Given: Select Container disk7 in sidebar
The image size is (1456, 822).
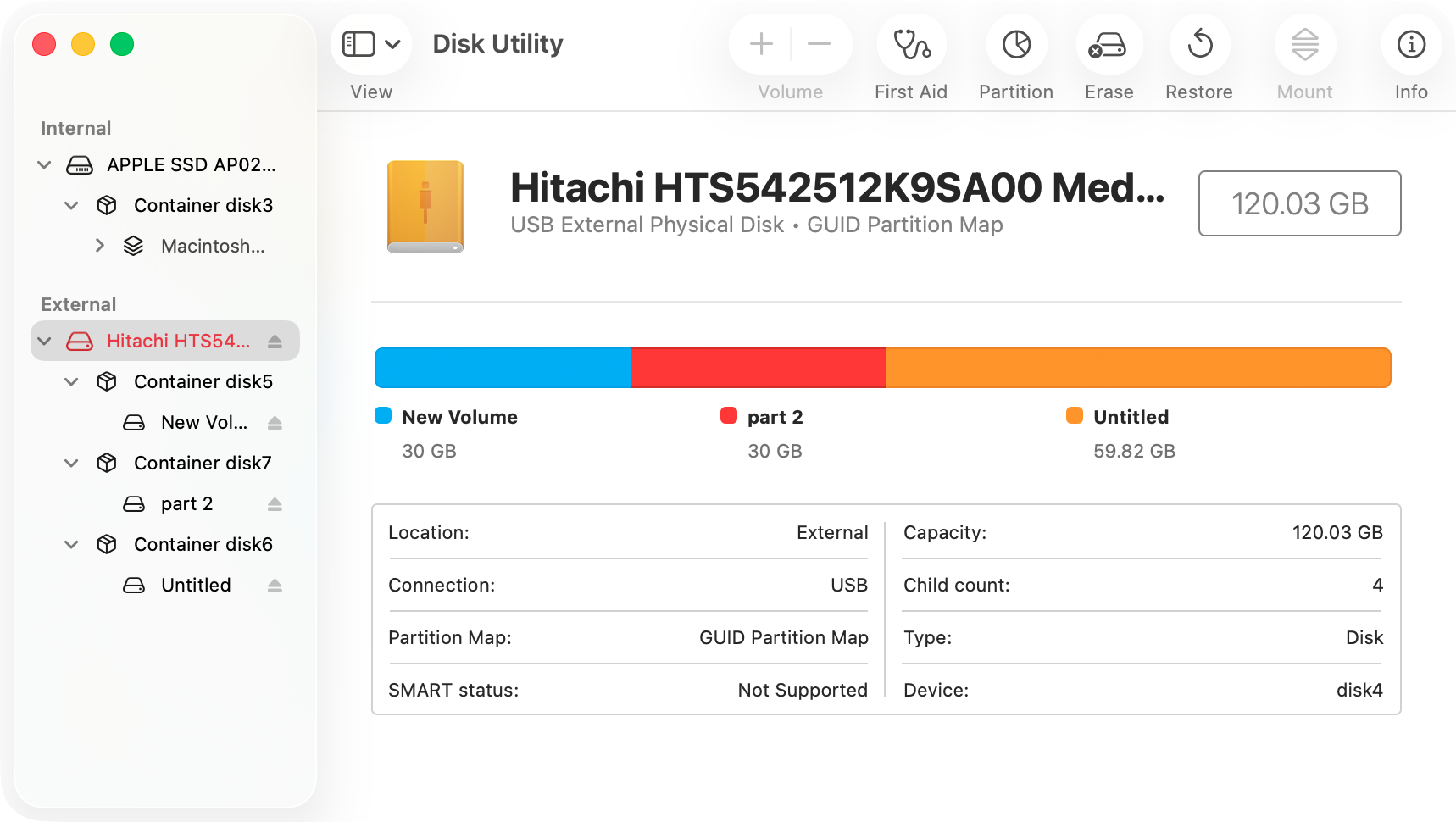Looking at the screenshot, I should pyautogui.click(x=202, y=463).
